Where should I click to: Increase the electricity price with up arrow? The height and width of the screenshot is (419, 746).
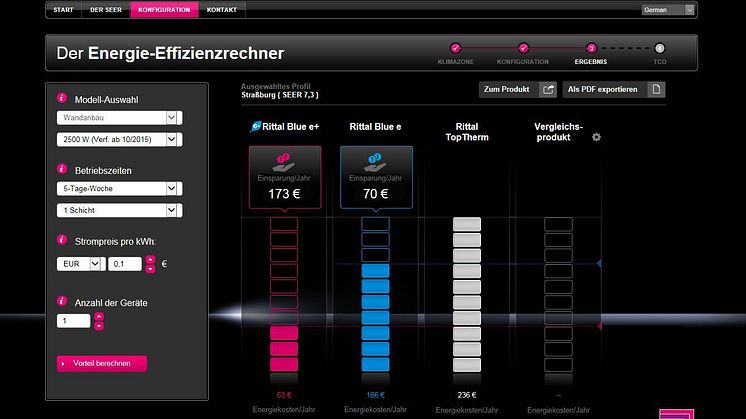pos(150,260)
